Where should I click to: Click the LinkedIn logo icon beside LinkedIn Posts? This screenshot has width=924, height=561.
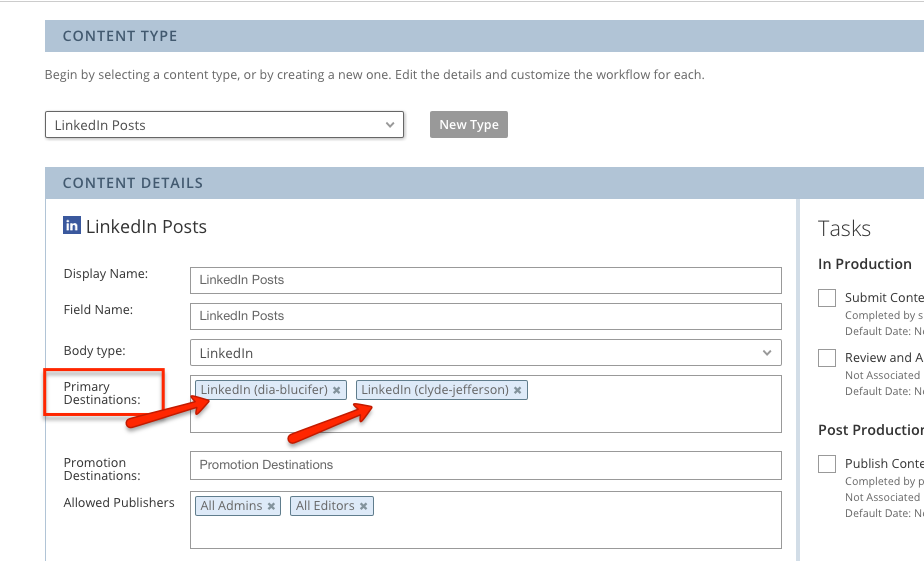pyautogui.click(x=72, y=225)
